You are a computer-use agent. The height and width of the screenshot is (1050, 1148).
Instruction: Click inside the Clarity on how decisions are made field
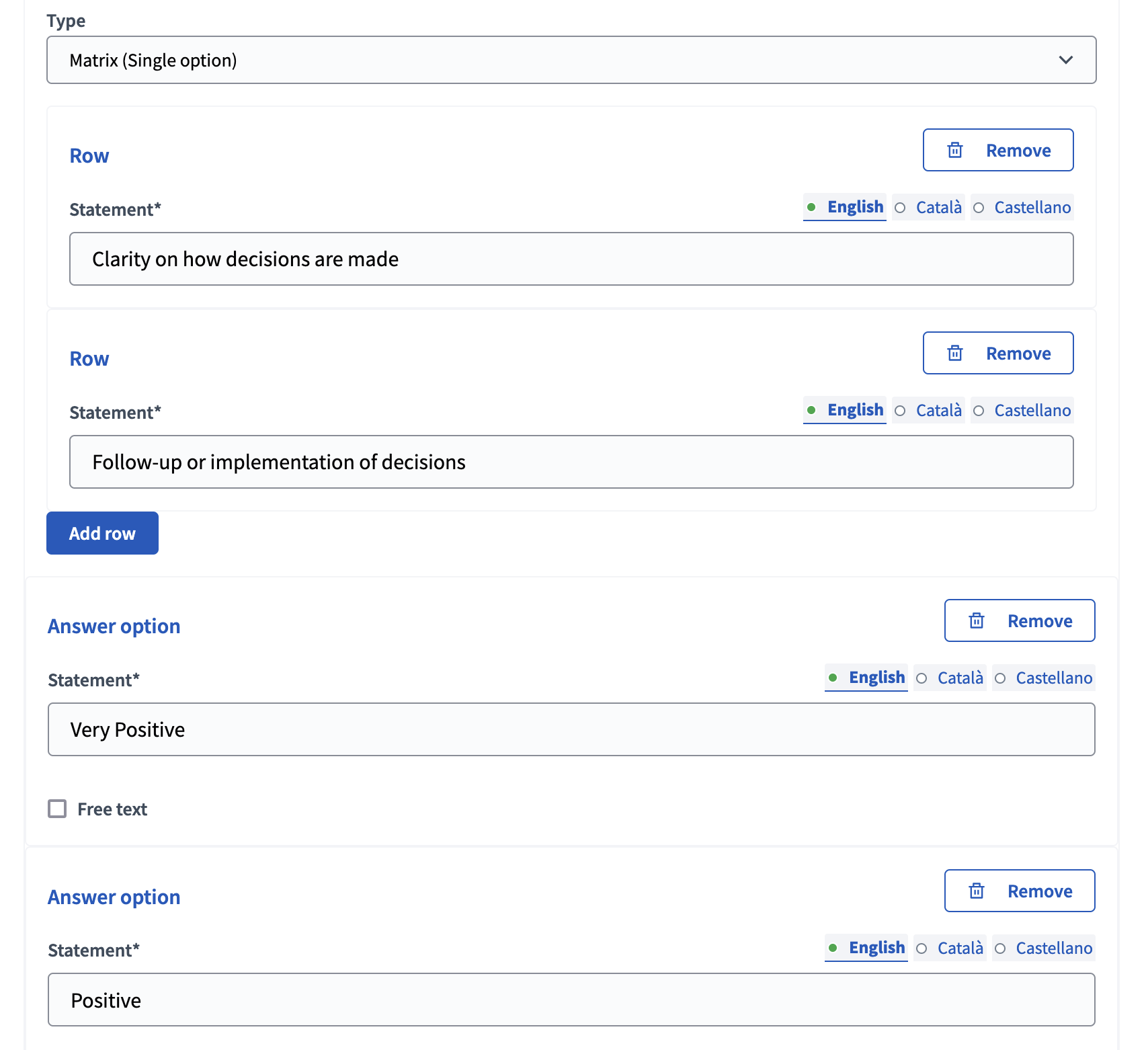pyautogui.click(x=571, y=259)
